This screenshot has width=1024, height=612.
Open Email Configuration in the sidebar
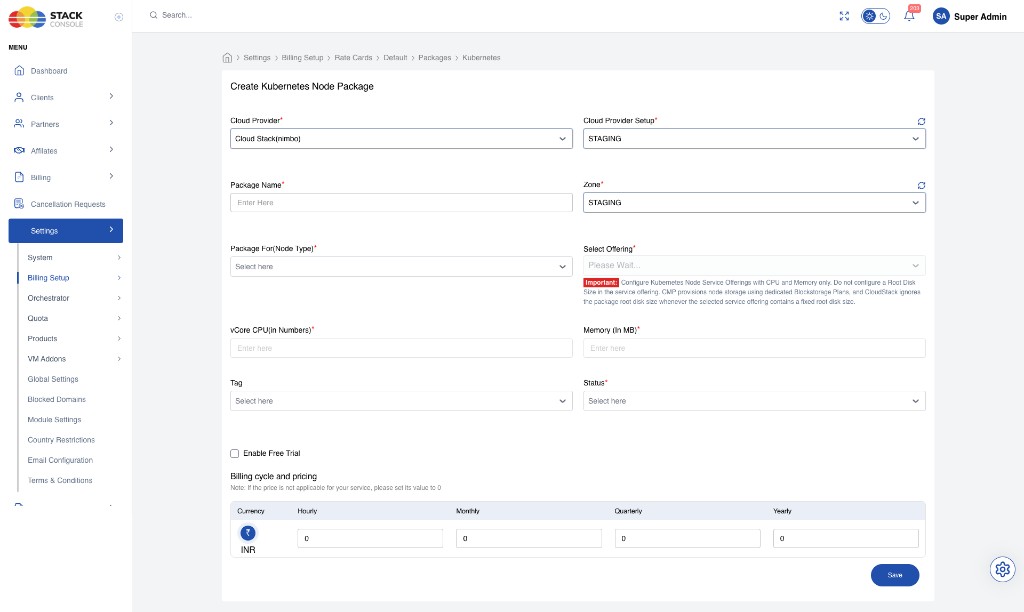(60, 460)
